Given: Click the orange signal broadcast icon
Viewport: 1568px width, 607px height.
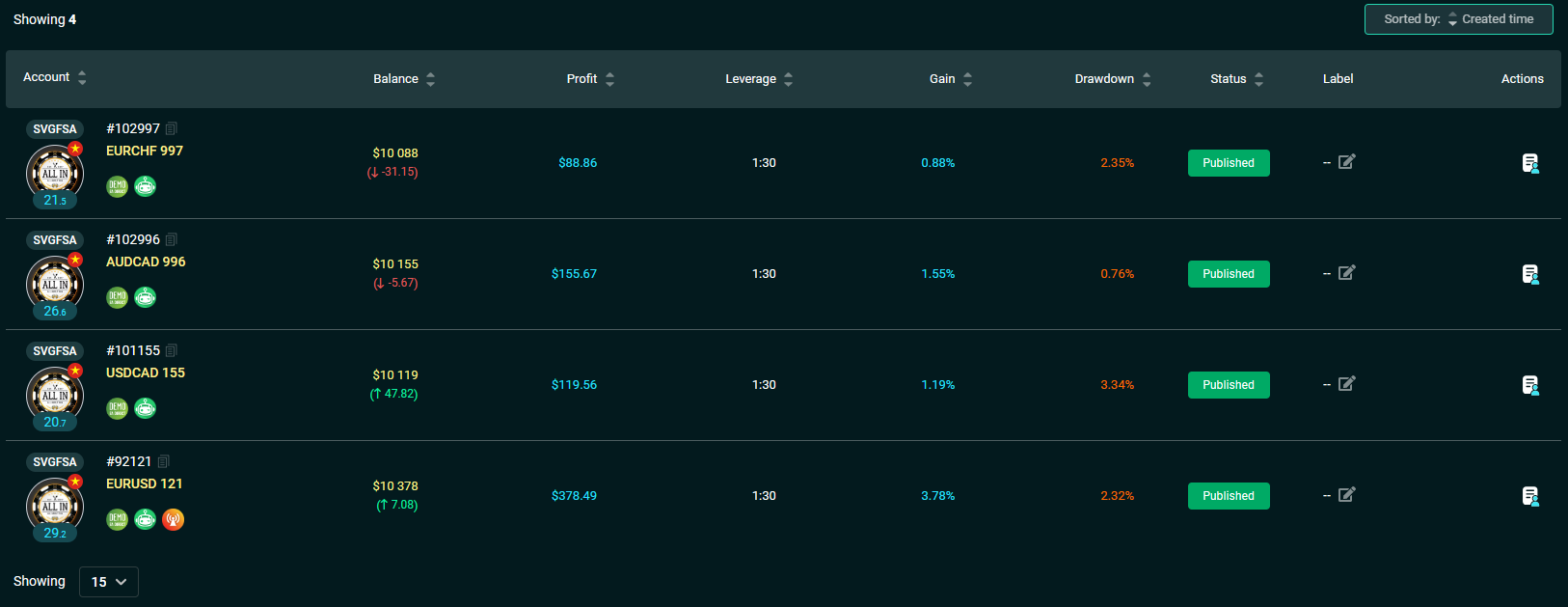Looking at the screenshot, I should (174, 519).
